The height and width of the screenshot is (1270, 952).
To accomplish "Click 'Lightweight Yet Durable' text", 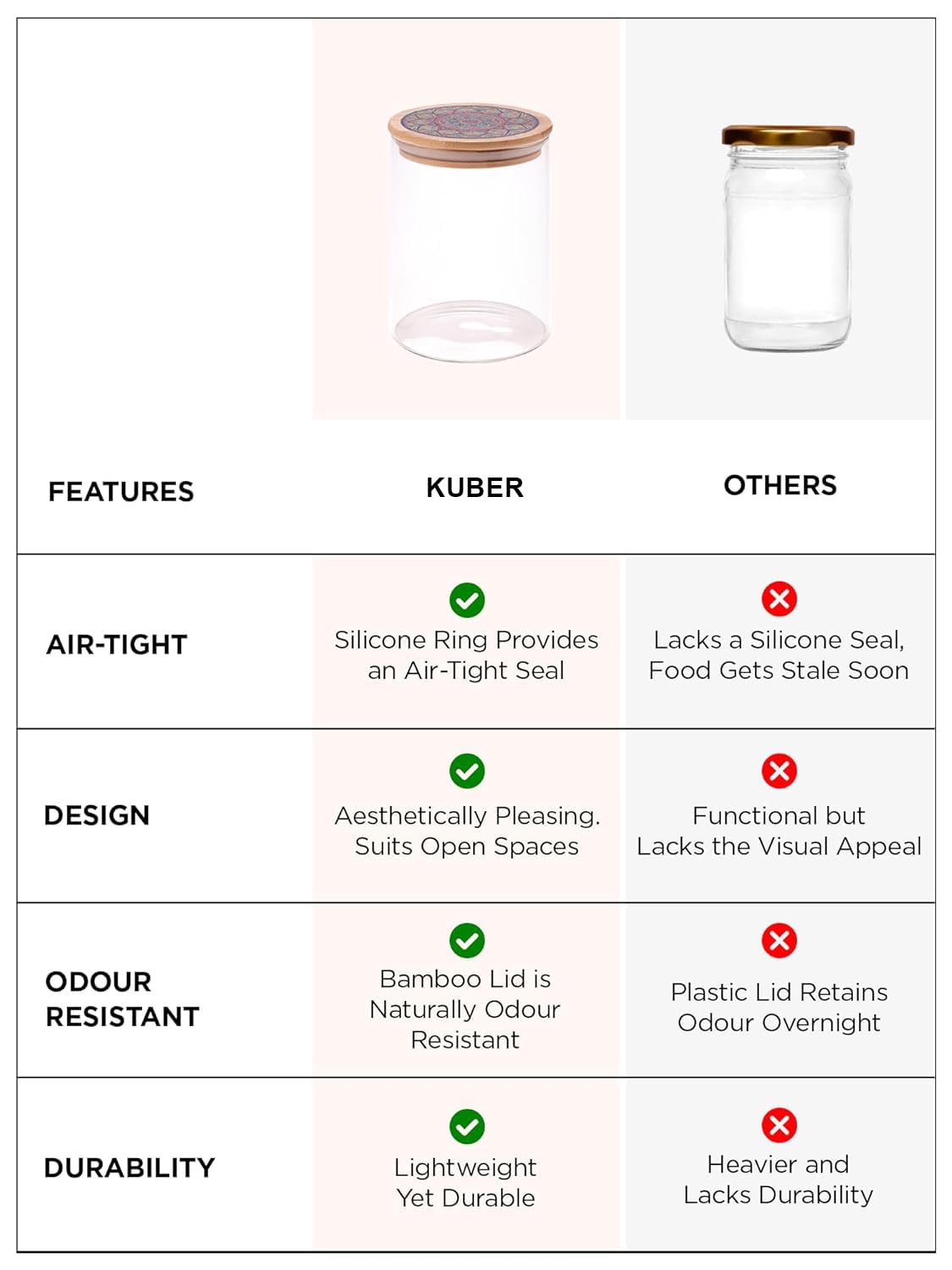I will pyautogui.click(x=465, y=1183).
